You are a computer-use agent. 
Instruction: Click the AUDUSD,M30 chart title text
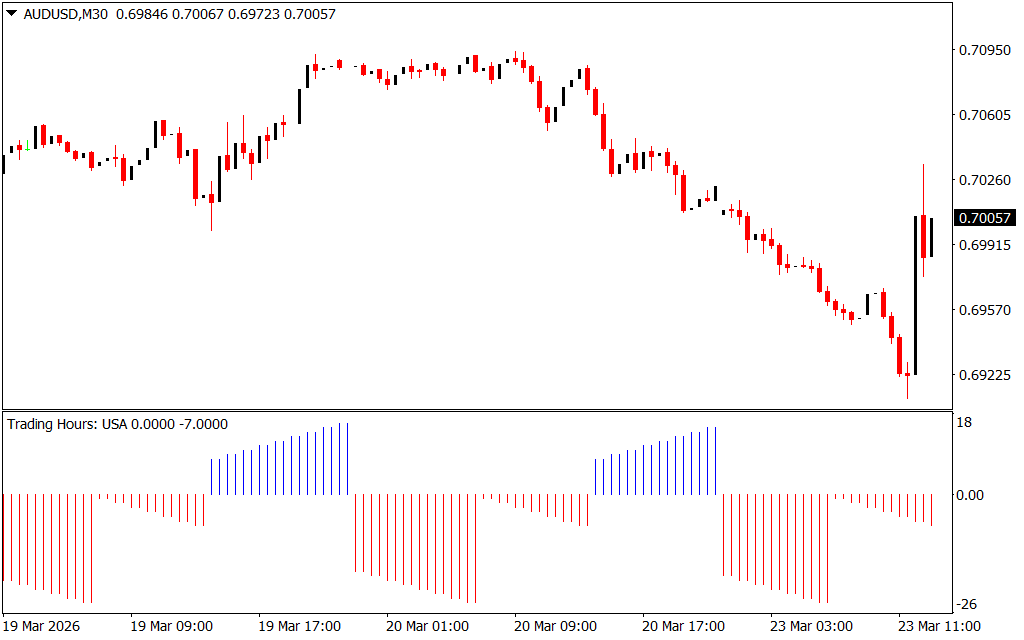(66, 13)
